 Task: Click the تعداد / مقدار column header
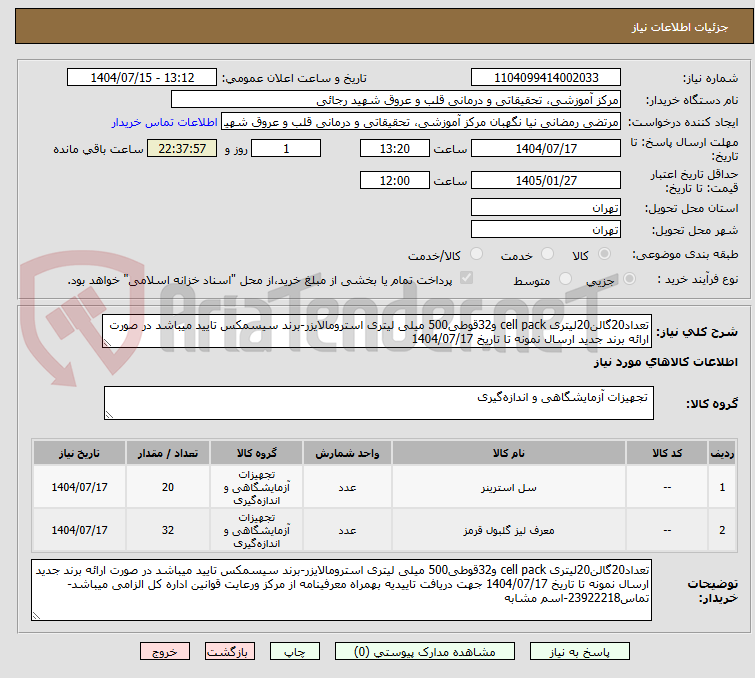click(168, 453)
